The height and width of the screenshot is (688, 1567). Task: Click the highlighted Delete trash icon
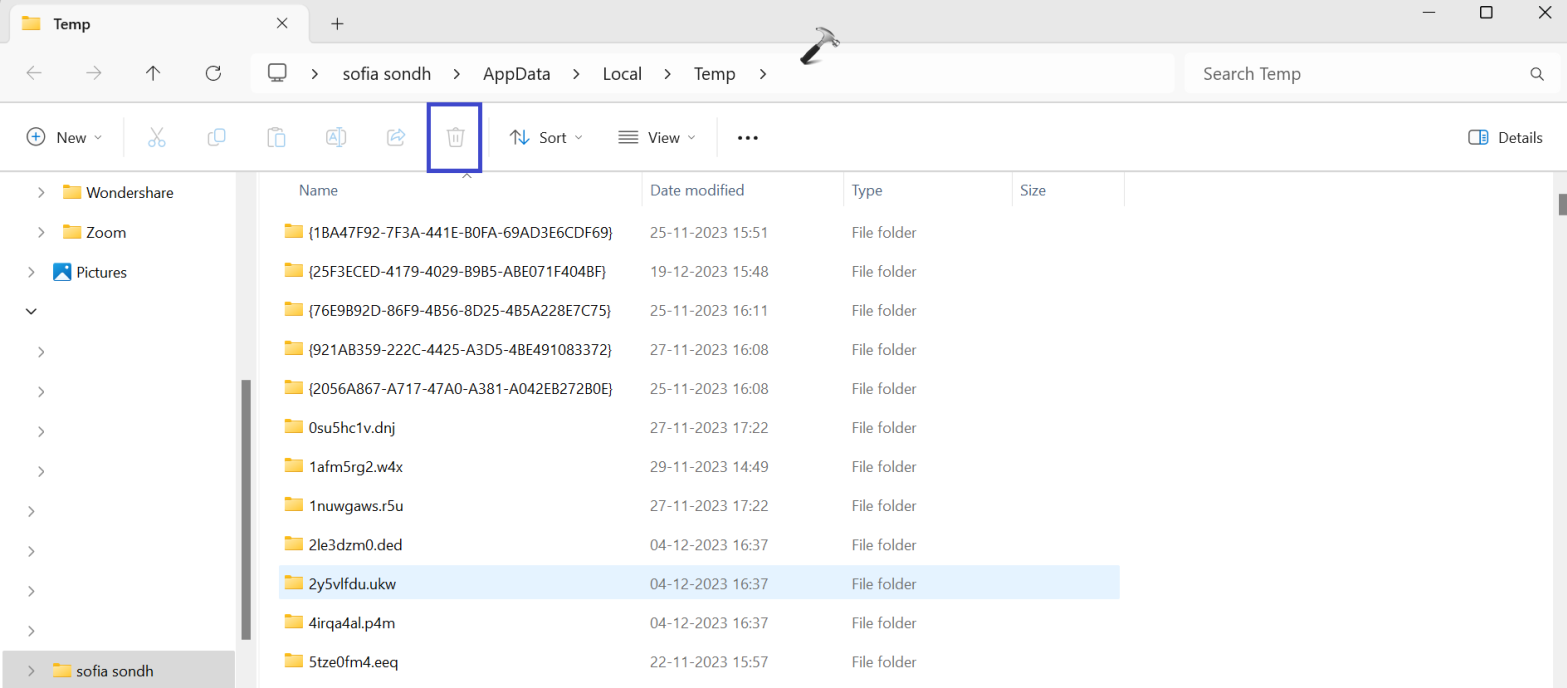tap(455, 137)
